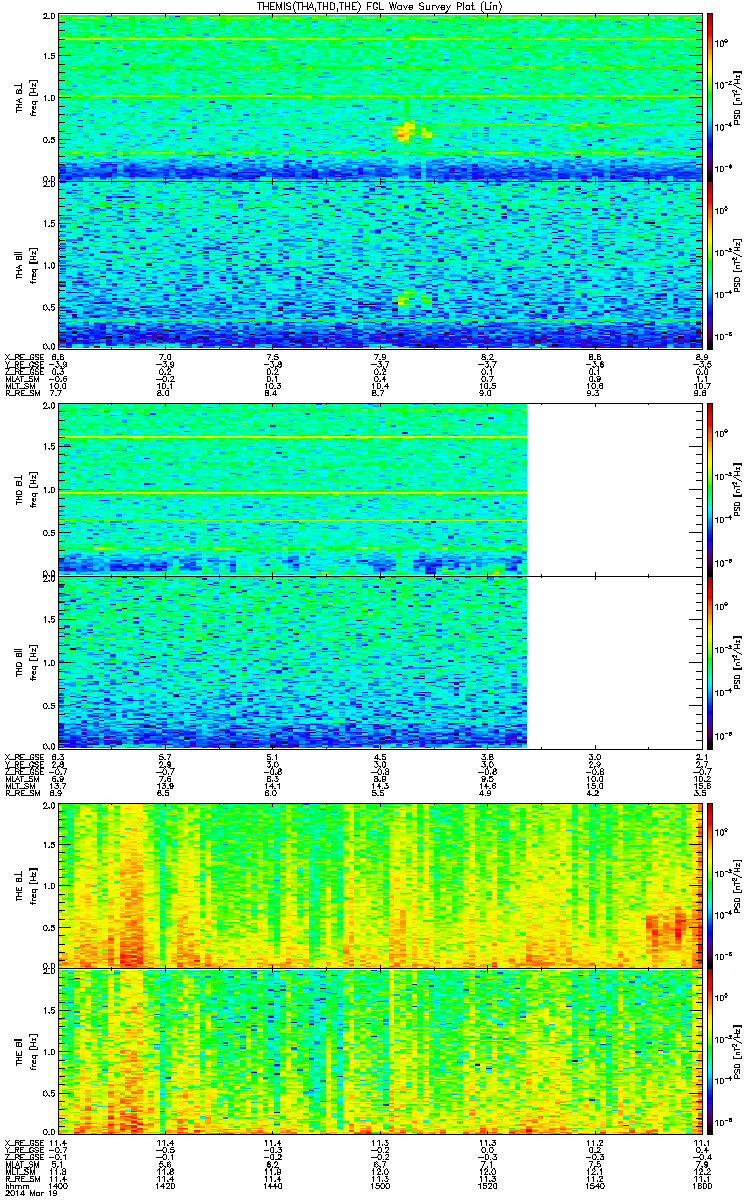Viewport: 750px width, 1200px height.
Task: Click the red patch at right of THE B-perpendicular panel
Action: click(667, 929)
